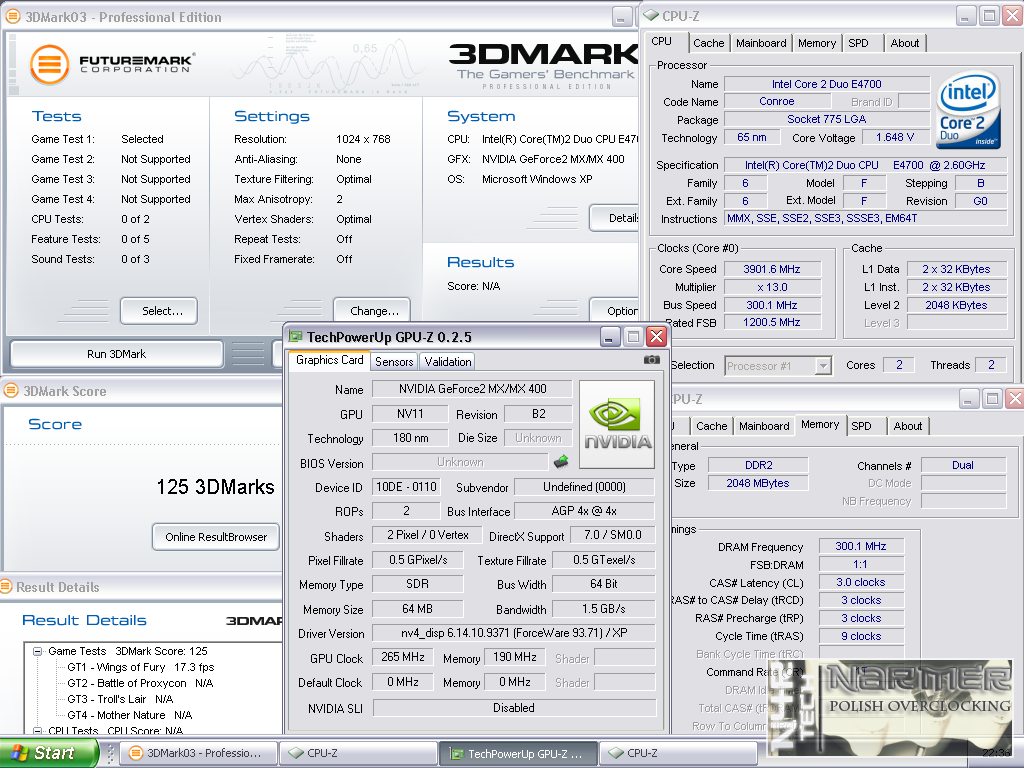Select the last CPU-Z taskbar button
The image size is (1024, 768).
point(677,753)
